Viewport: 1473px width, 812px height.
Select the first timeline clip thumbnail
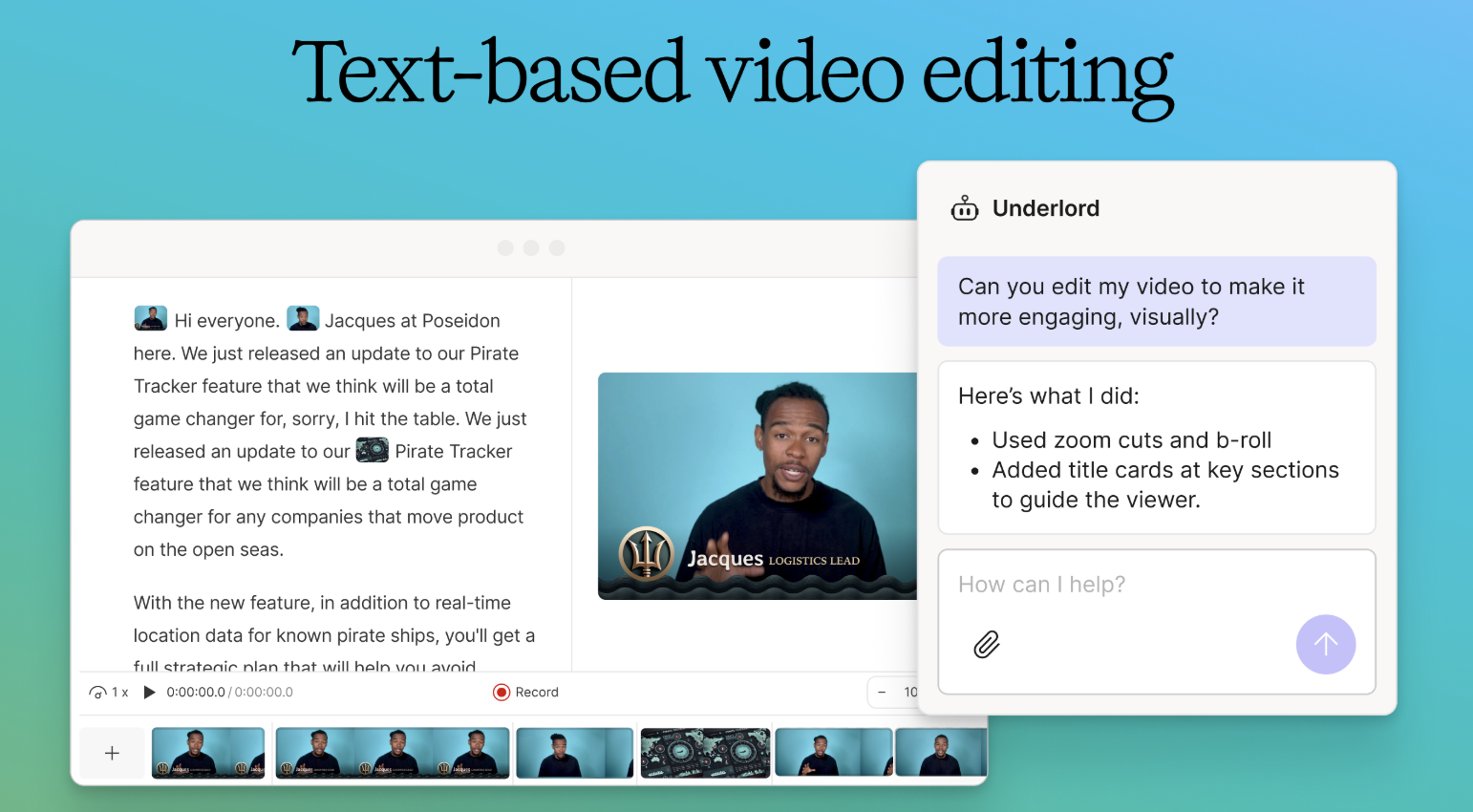[x=208, y=753]
